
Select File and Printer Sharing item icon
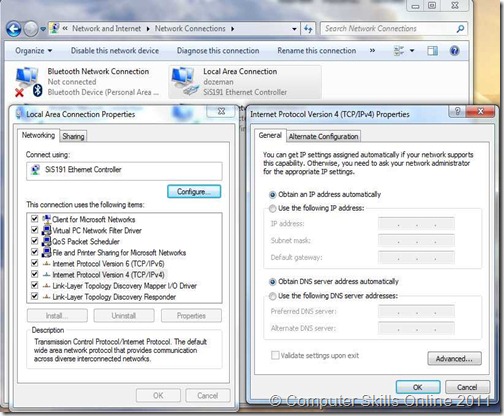[x=47, y=252]
